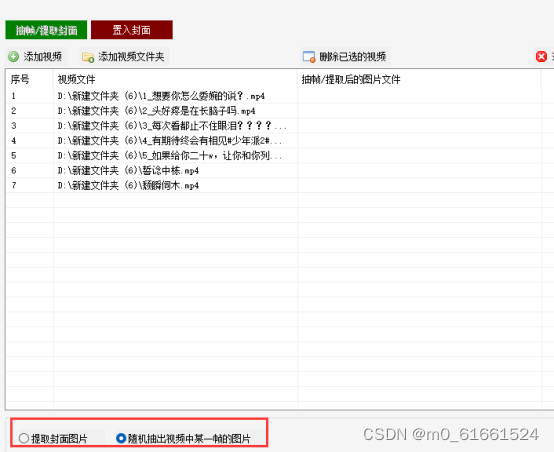The width and height of the screenshot is (554, 452).
Task: Select row 3_每次看都止不住眼泪
Action: (x=273, y=125)
